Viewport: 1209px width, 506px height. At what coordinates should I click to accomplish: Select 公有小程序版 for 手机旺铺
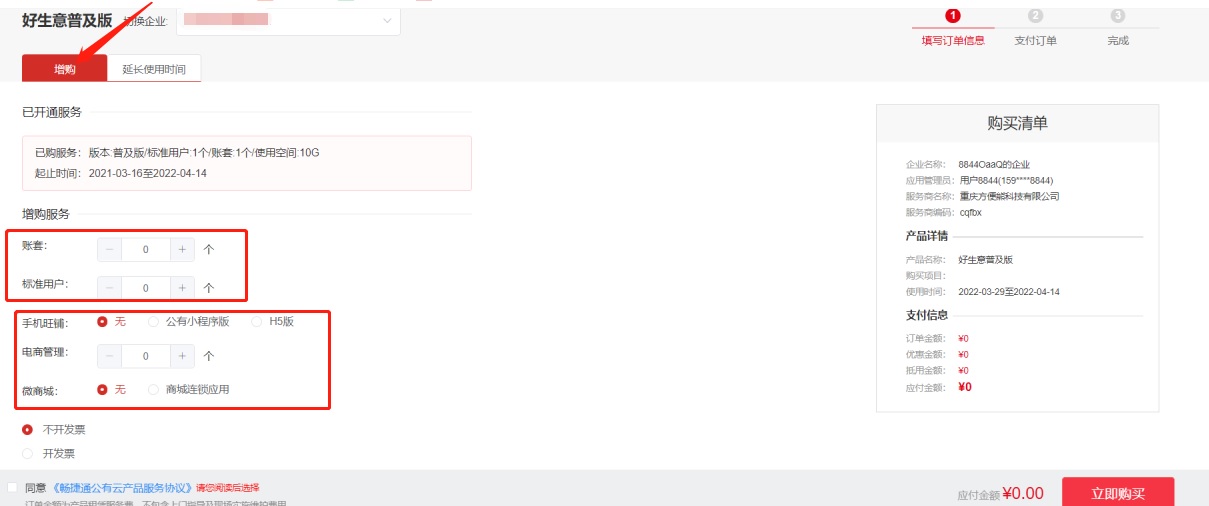tap(153, 322)
